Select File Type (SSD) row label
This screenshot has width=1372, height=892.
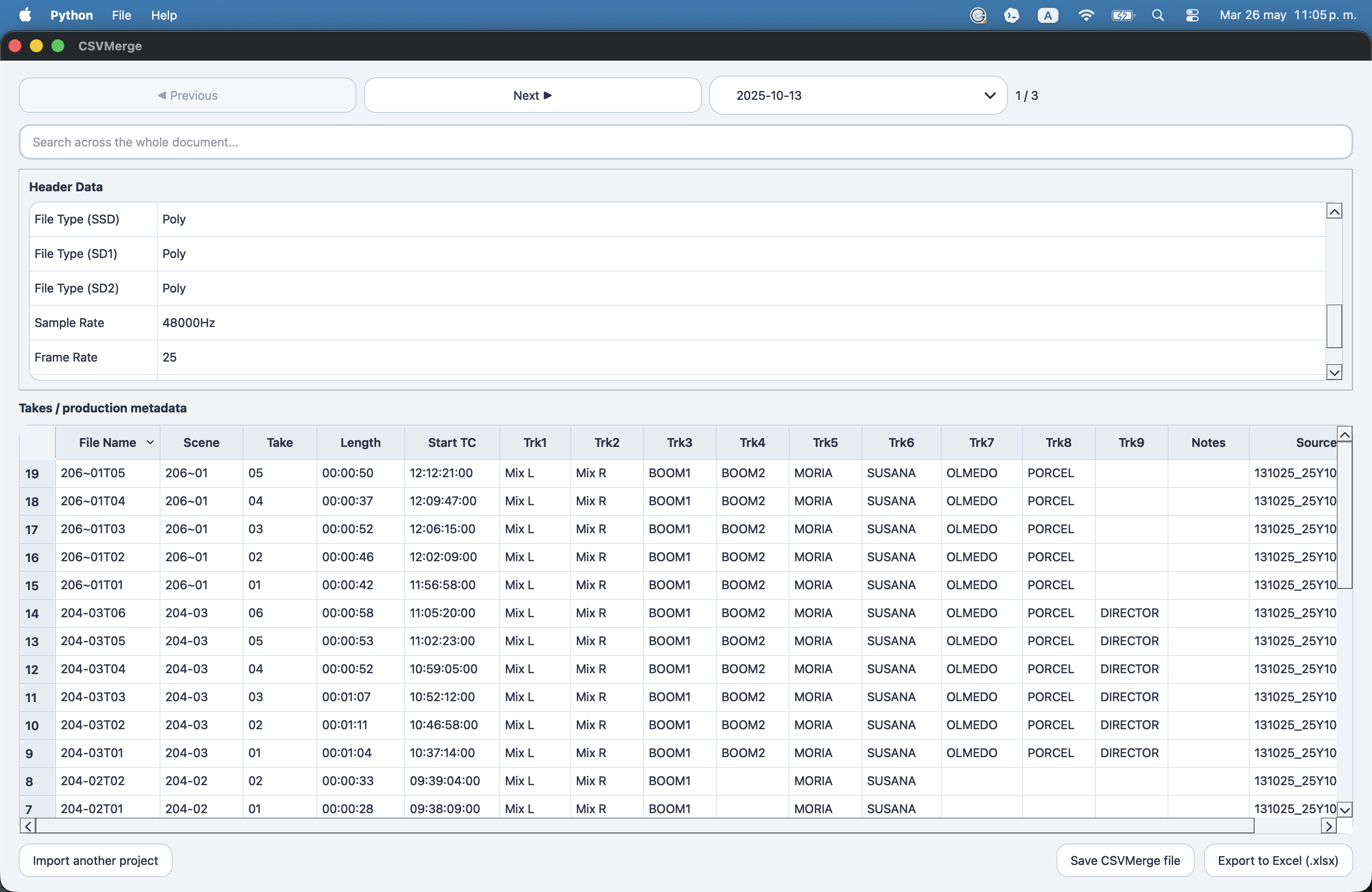93,219
